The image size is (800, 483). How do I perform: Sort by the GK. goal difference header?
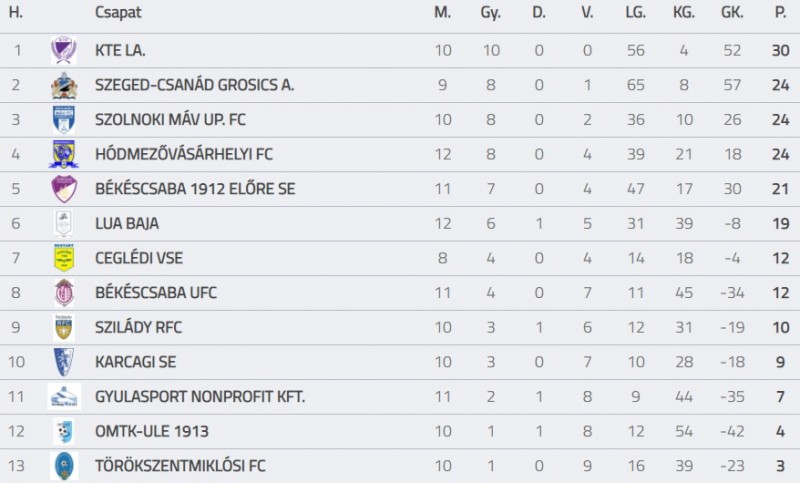[x=732, y=12]
